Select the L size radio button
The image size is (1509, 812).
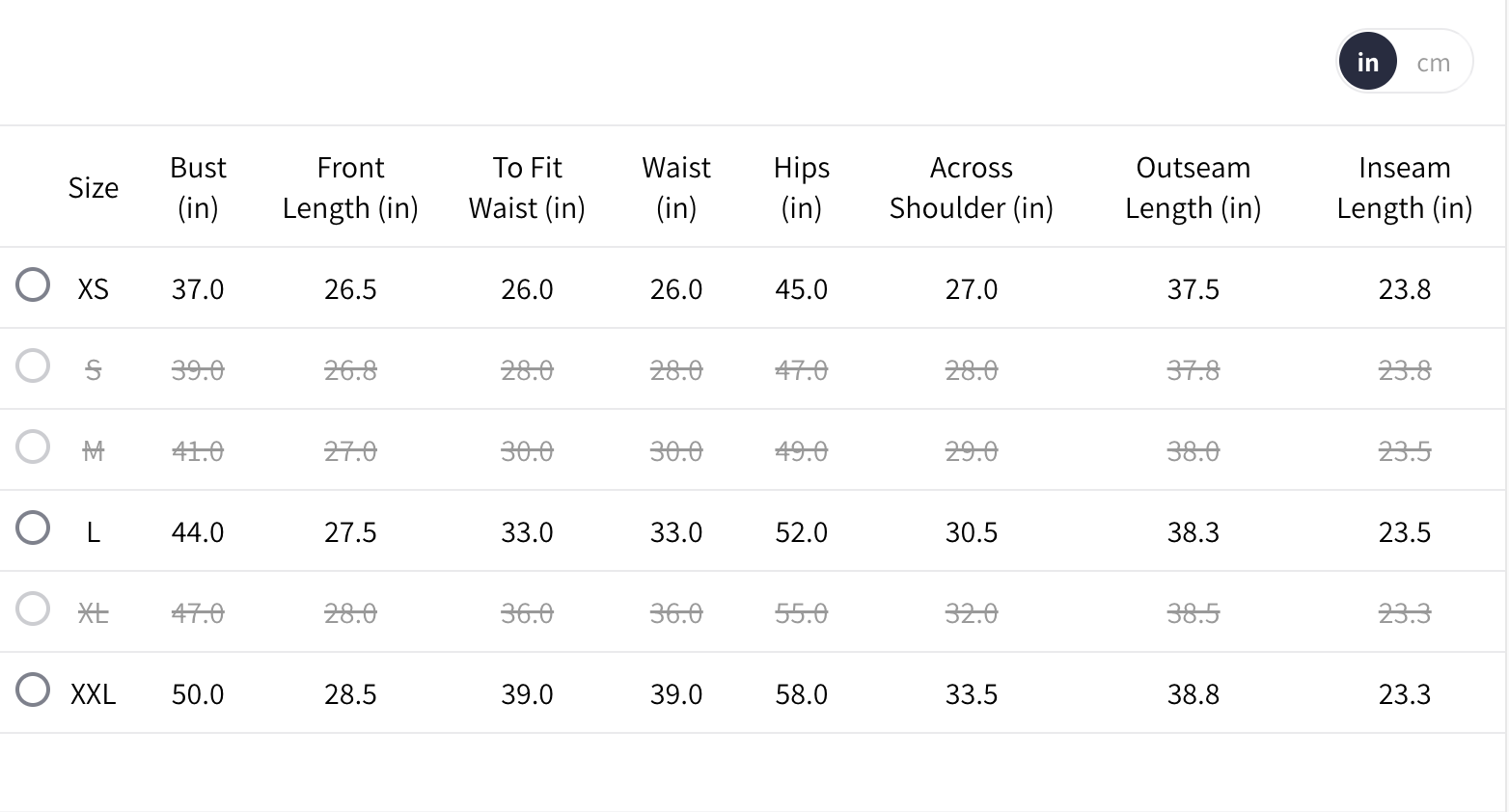(x=33, y=528)
